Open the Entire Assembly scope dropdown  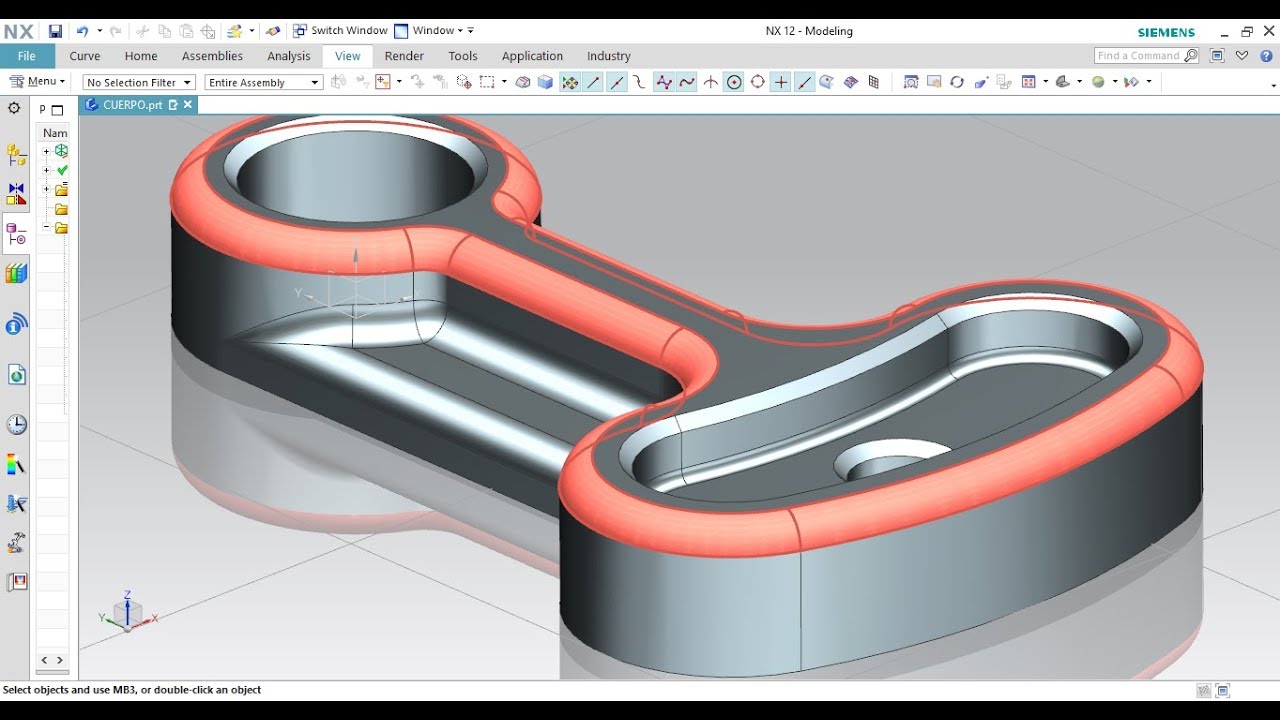[264, 82]
